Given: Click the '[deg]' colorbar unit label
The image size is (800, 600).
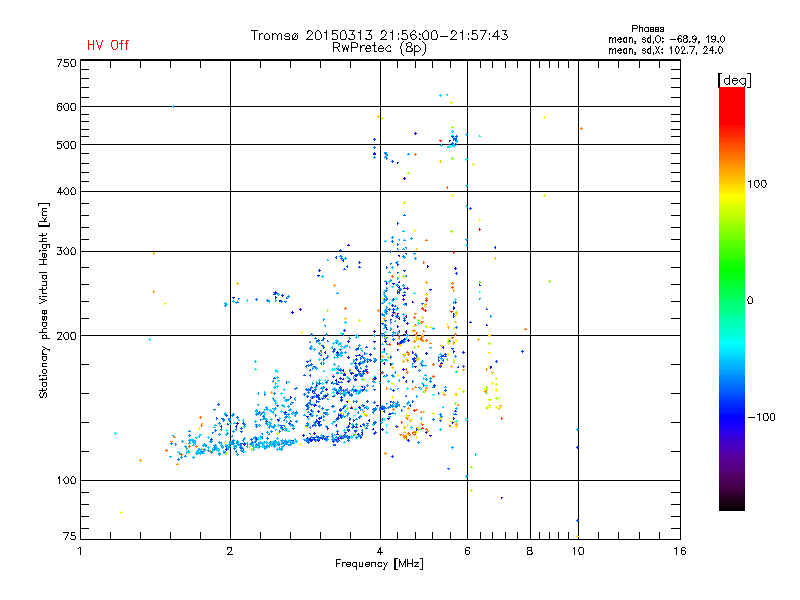Looking at the screenshot, I should coord(734,80).
